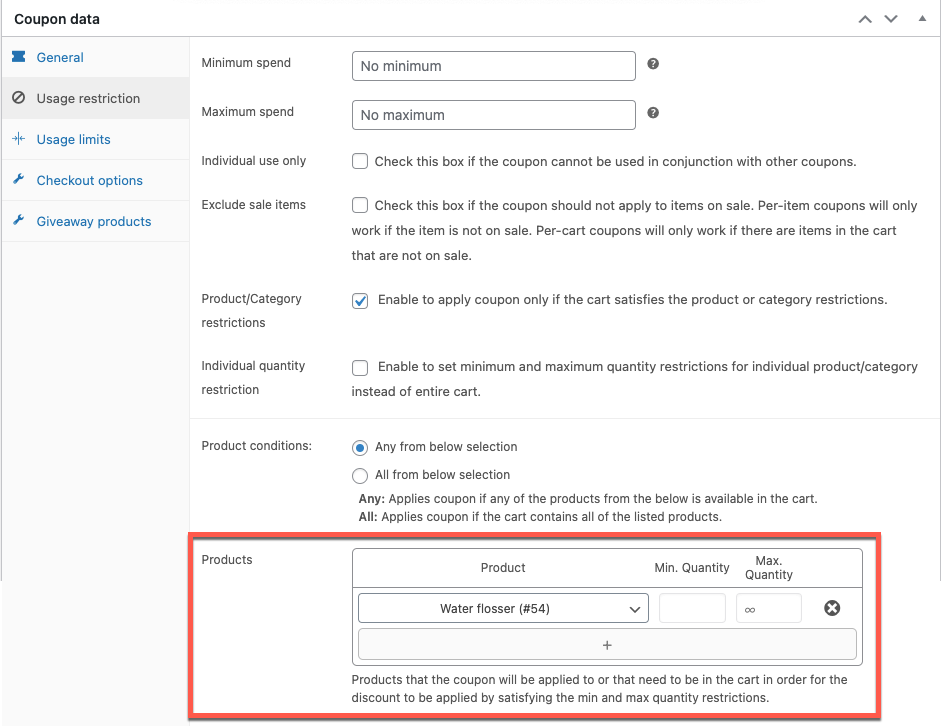
Task: Open the General tab
Action: click(x=95, y=57)
